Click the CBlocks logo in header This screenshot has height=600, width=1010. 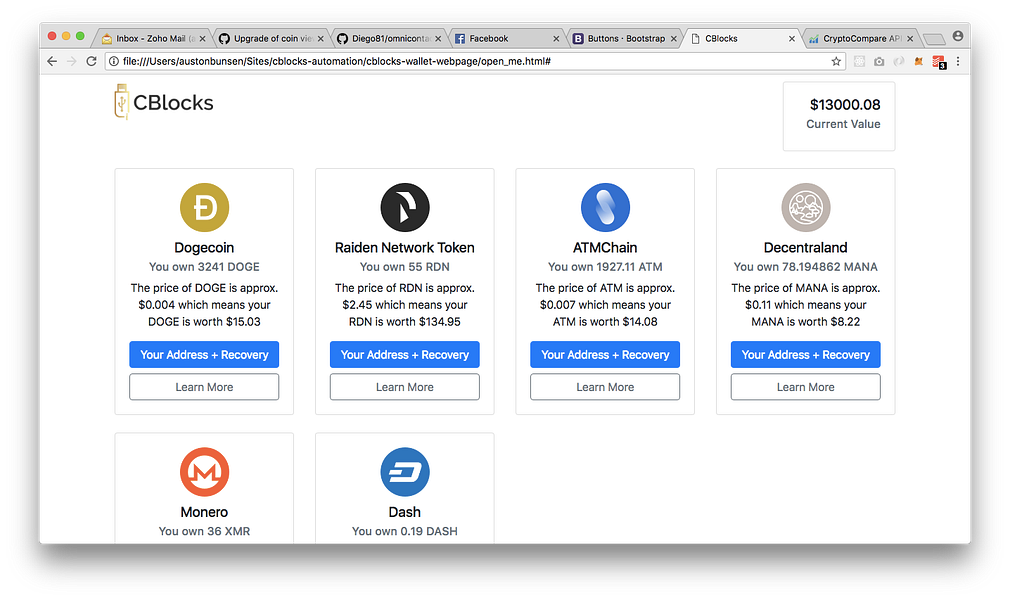point(164,102)
